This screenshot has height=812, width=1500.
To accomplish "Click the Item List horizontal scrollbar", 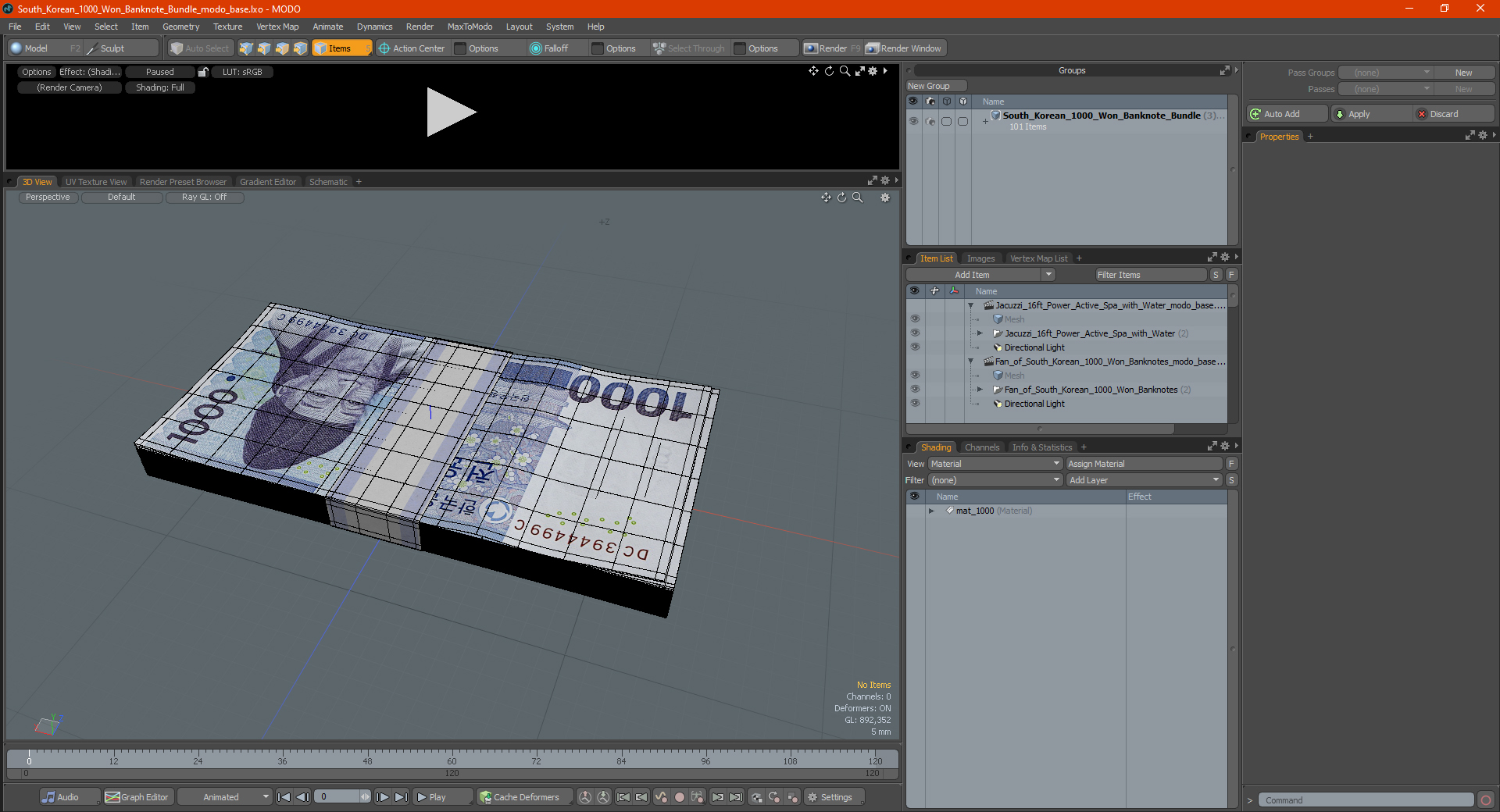I will coord(1040,429).
